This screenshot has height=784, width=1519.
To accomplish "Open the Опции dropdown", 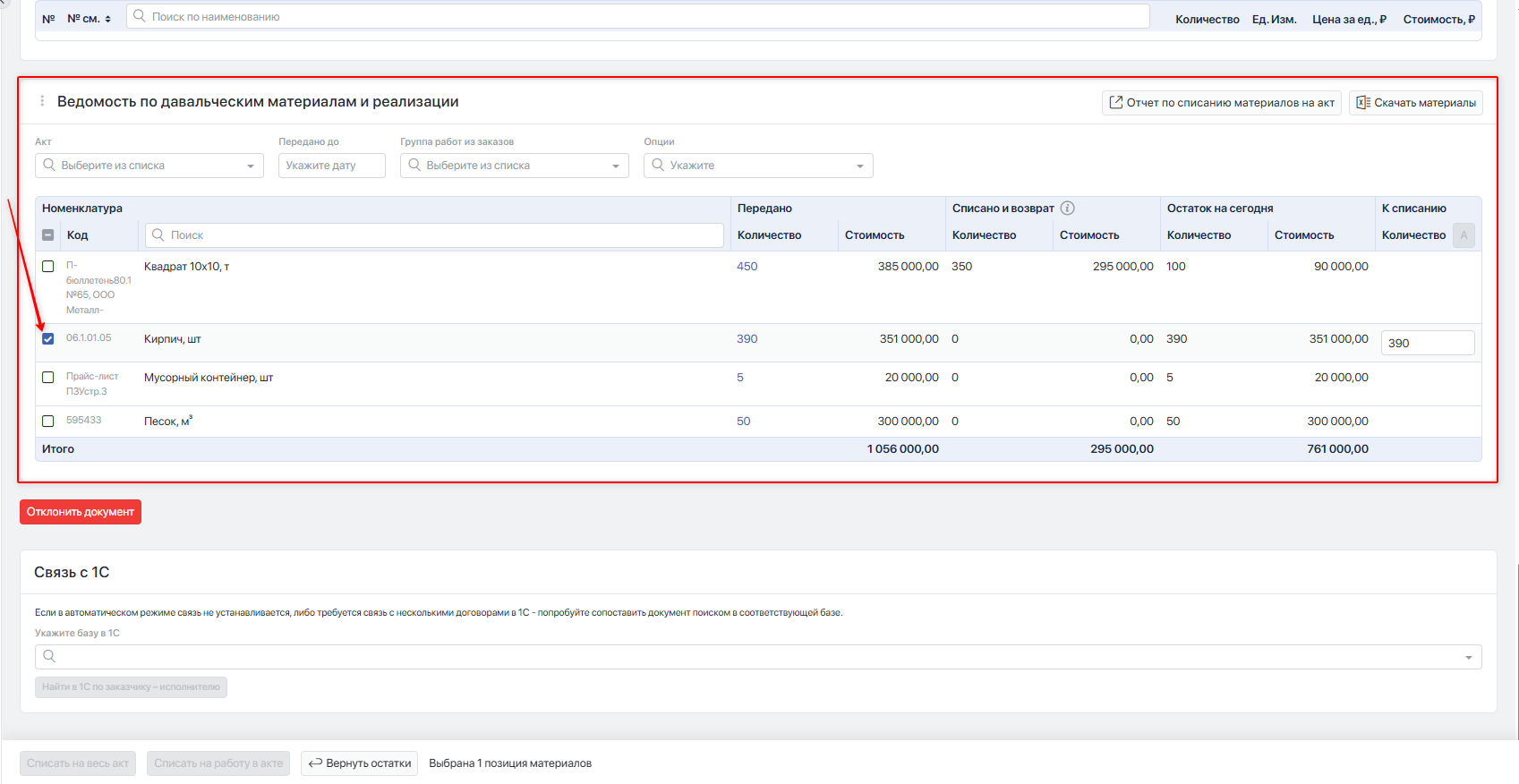I will (x=758, y=166).
